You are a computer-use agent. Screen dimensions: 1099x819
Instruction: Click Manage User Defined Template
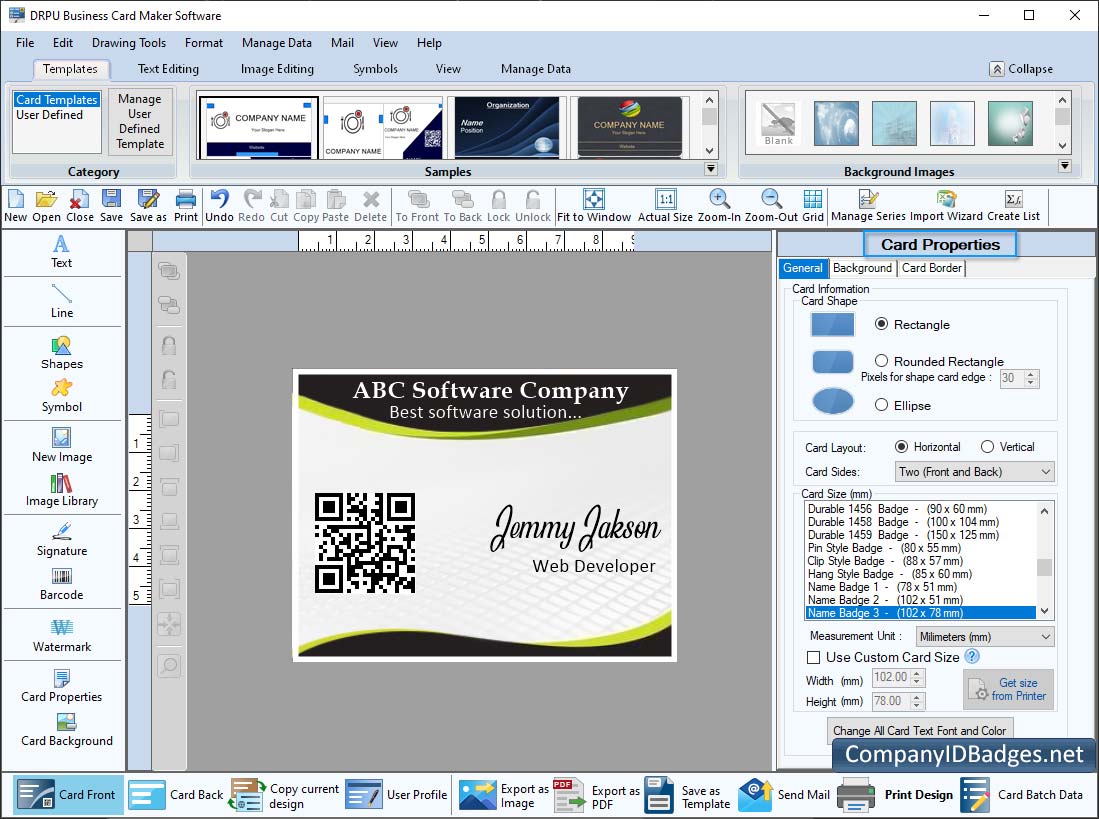[x=139, y=121]
